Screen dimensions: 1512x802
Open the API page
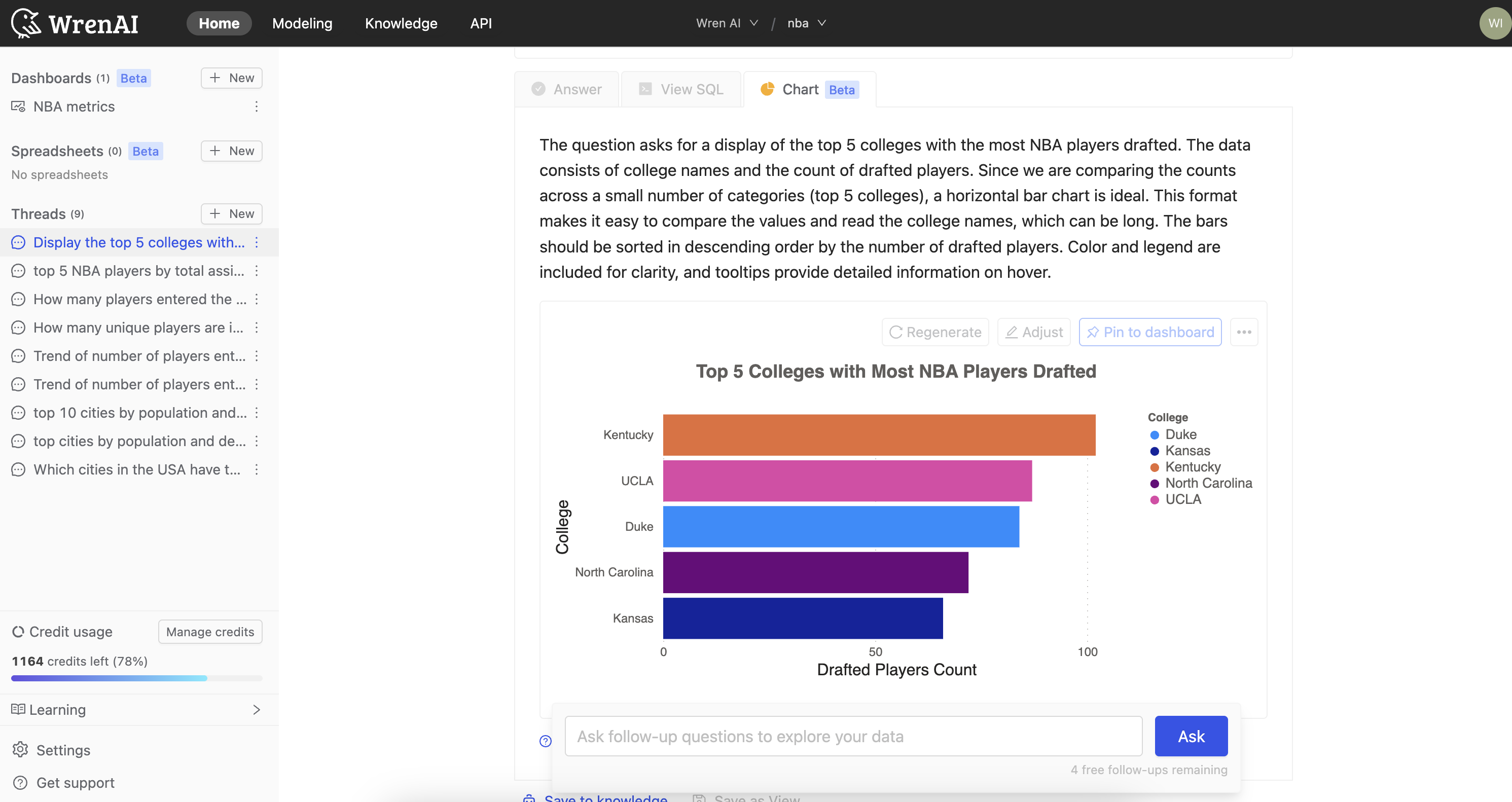click(x=481, y=23)
